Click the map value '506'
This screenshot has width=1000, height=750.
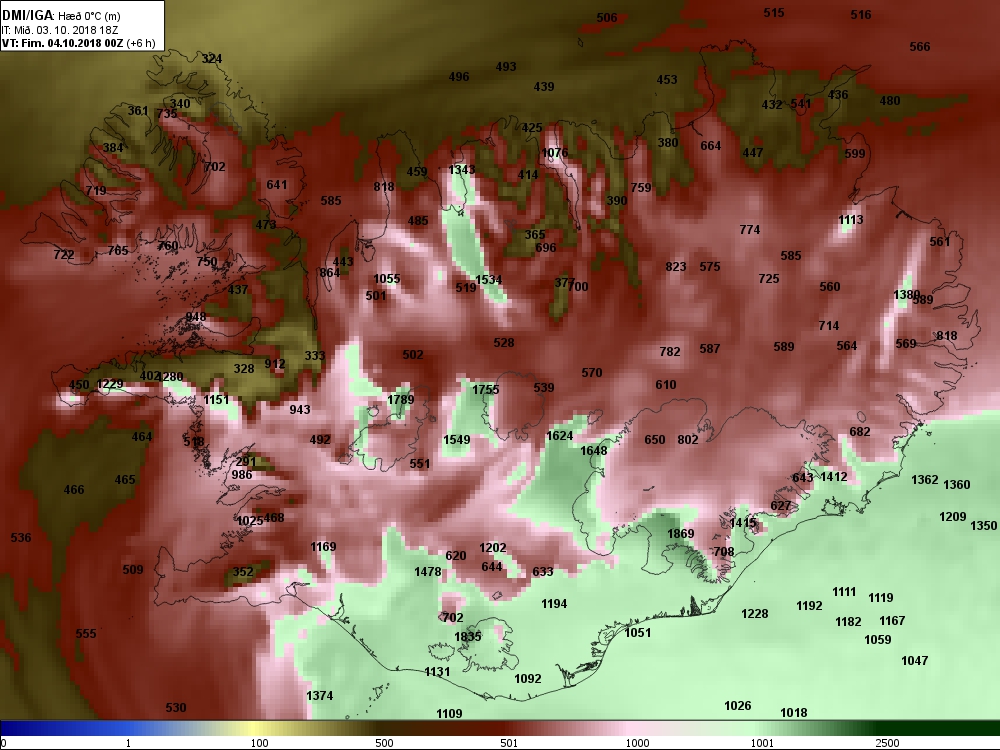(607, 18)
